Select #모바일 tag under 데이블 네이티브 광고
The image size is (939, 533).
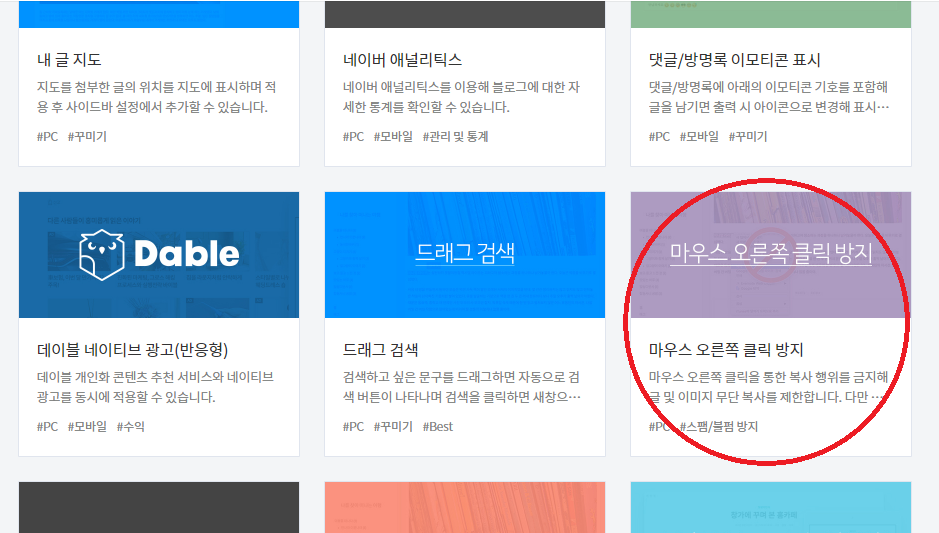87,426
